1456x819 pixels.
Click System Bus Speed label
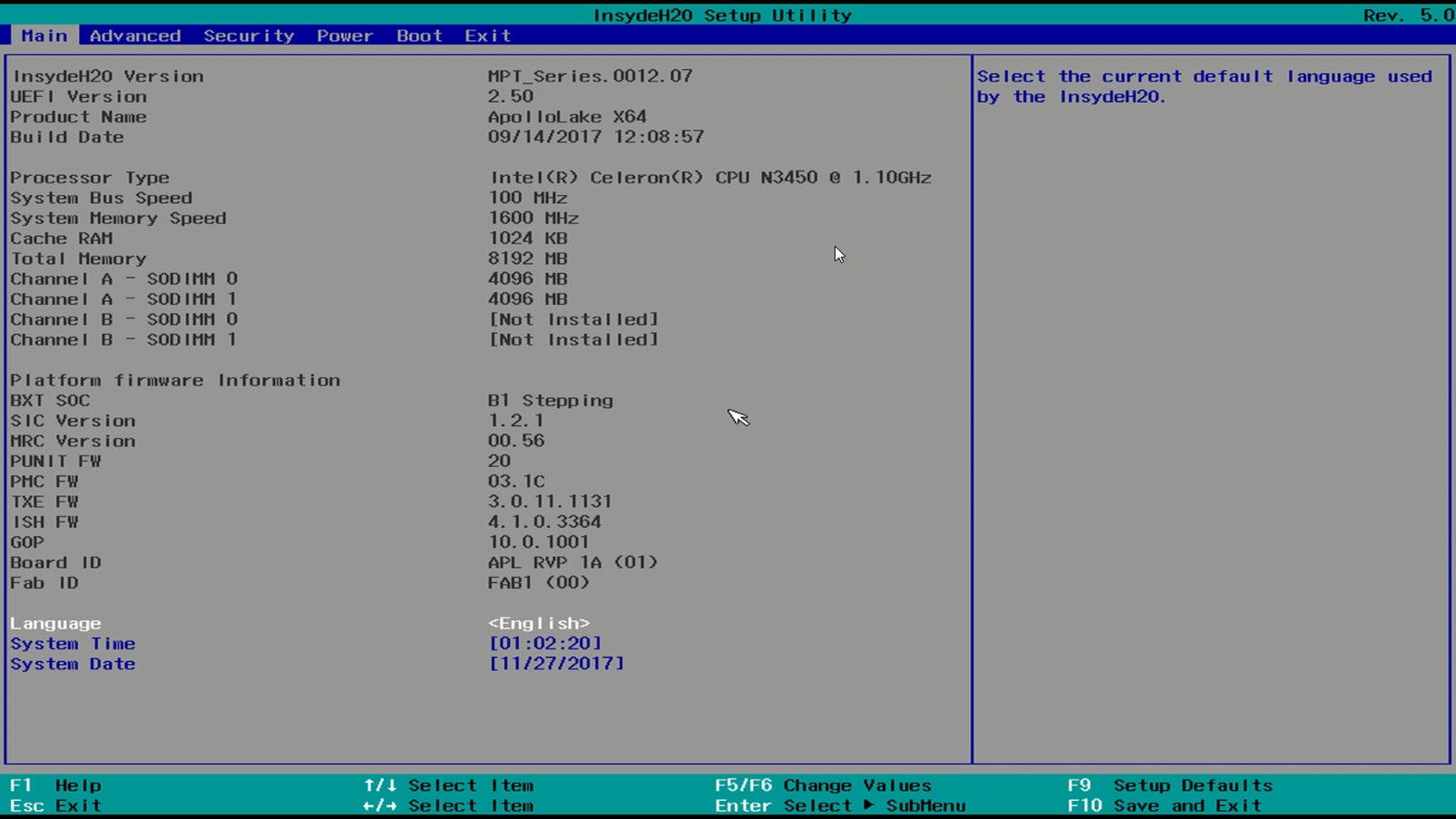pyautogui.click(x=101, y=198)
